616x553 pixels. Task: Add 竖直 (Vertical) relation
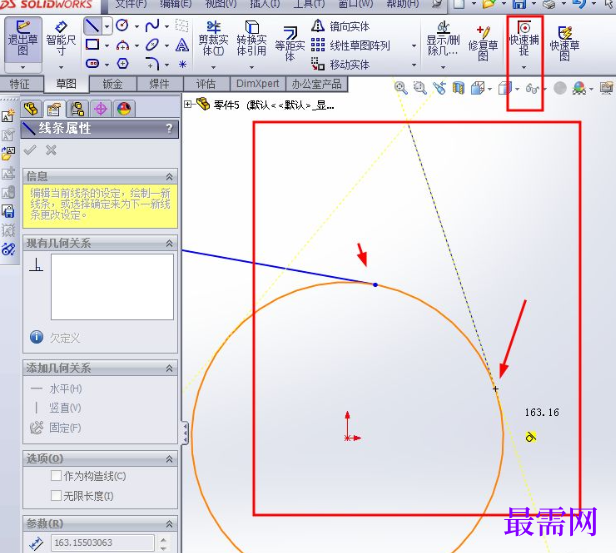pyautogui.click(x=56, y=408)
